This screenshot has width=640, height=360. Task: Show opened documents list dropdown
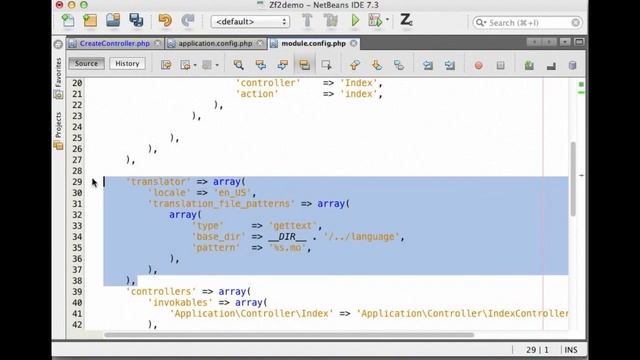pos(565,42)
